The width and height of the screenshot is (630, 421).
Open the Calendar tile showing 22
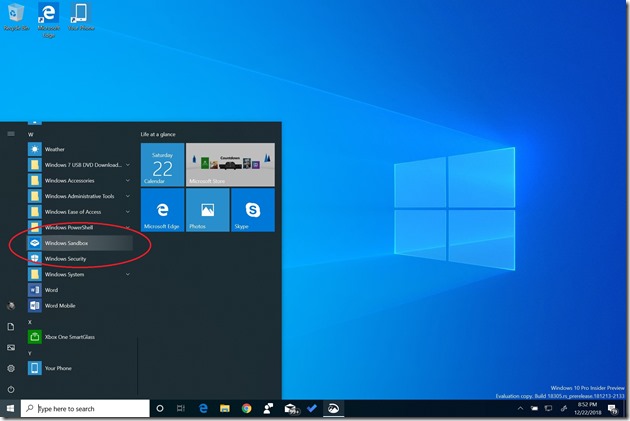[162, 165]
